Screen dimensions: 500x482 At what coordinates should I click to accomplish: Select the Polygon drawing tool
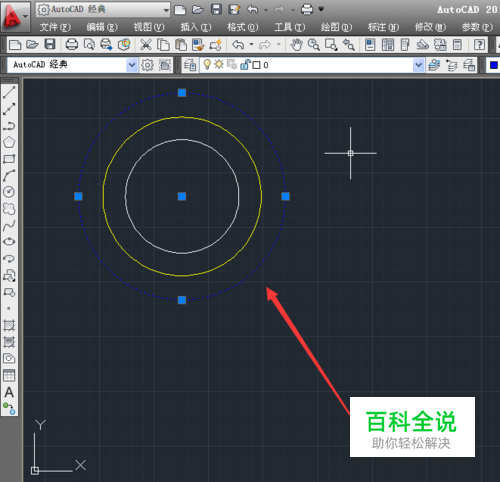click(x=9, y=142)
